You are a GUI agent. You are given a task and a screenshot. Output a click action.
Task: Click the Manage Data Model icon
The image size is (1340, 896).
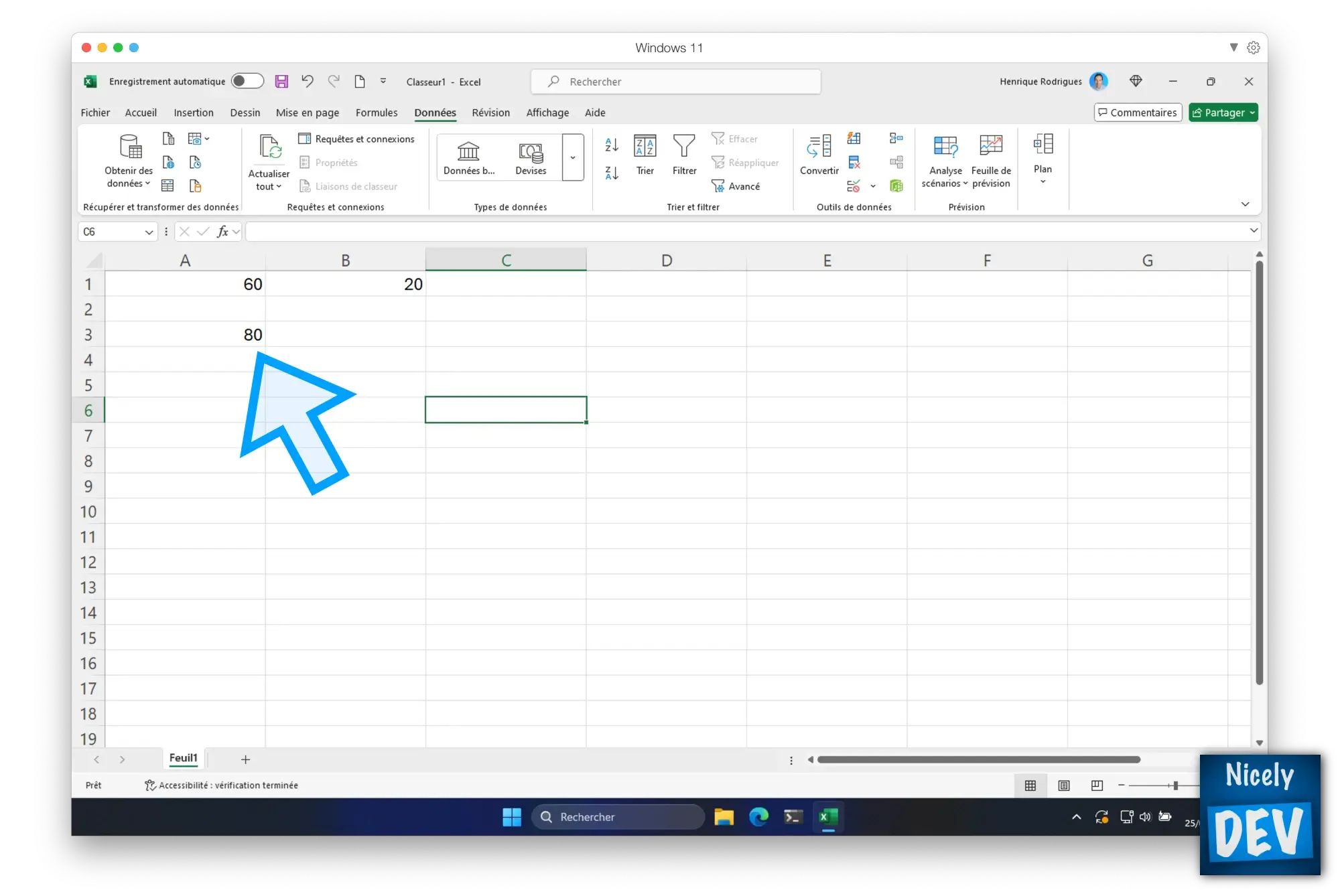pos(896,185)
